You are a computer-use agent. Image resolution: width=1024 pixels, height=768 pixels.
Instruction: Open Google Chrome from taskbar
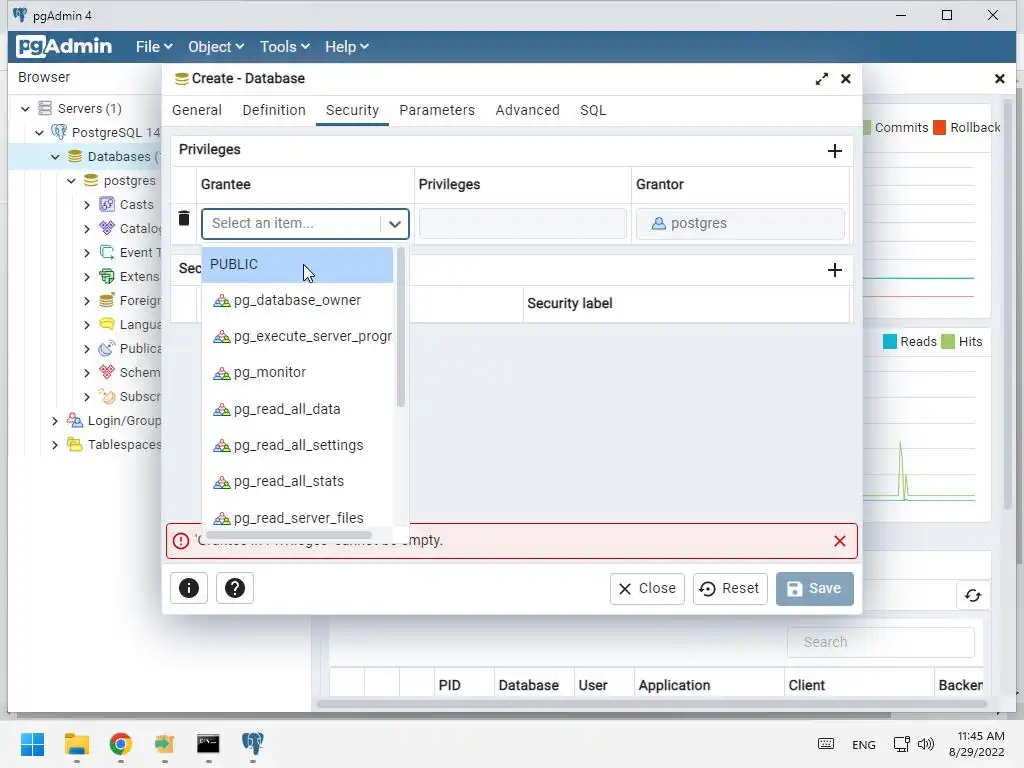click(120, 744)
